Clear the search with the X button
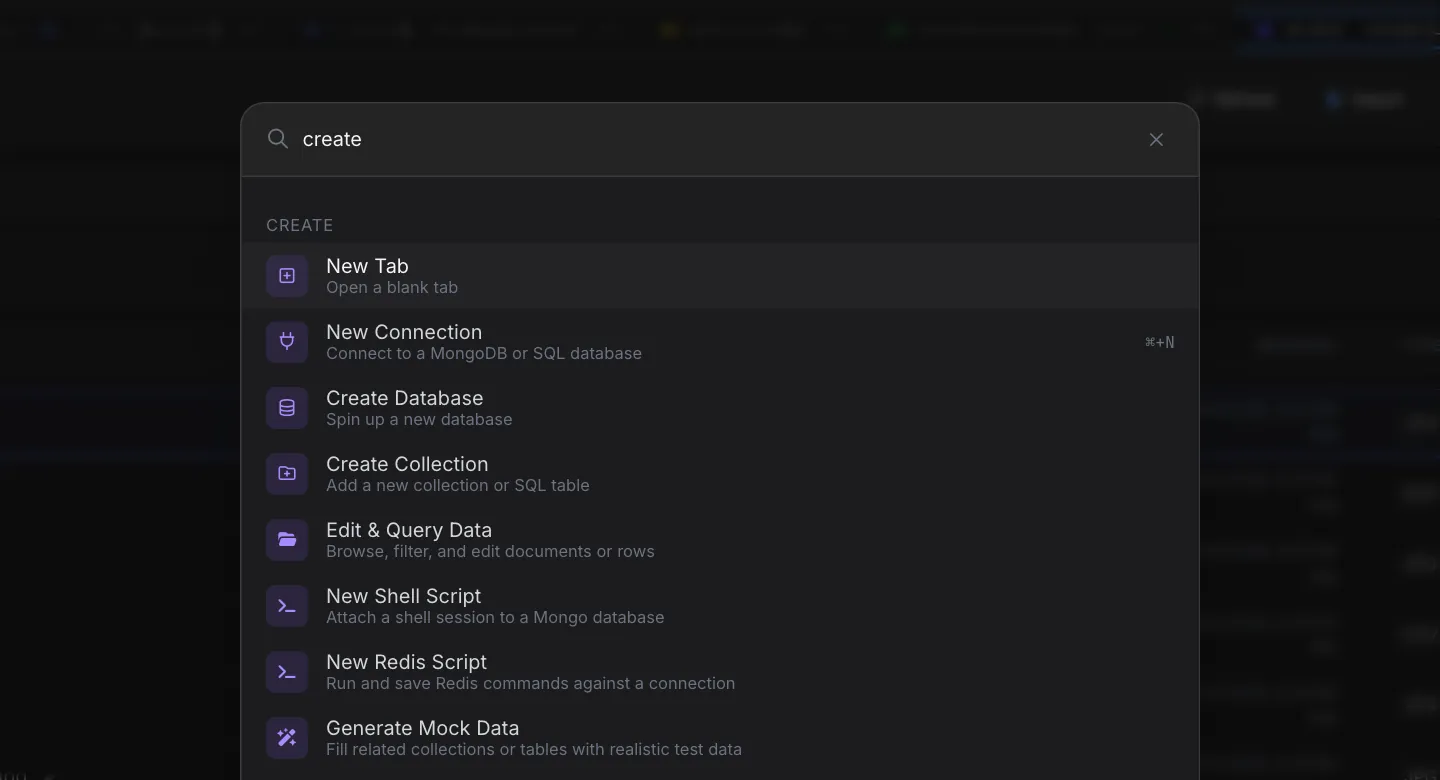Screen dimensions: 1440x780 point(1156,140)
